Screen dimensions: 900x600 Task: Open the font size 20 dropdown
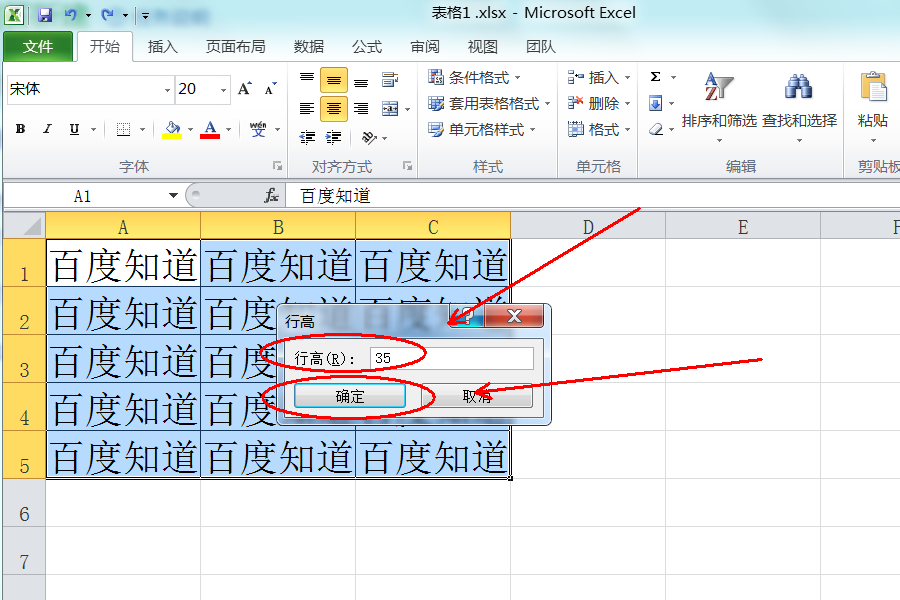[223, 90]
